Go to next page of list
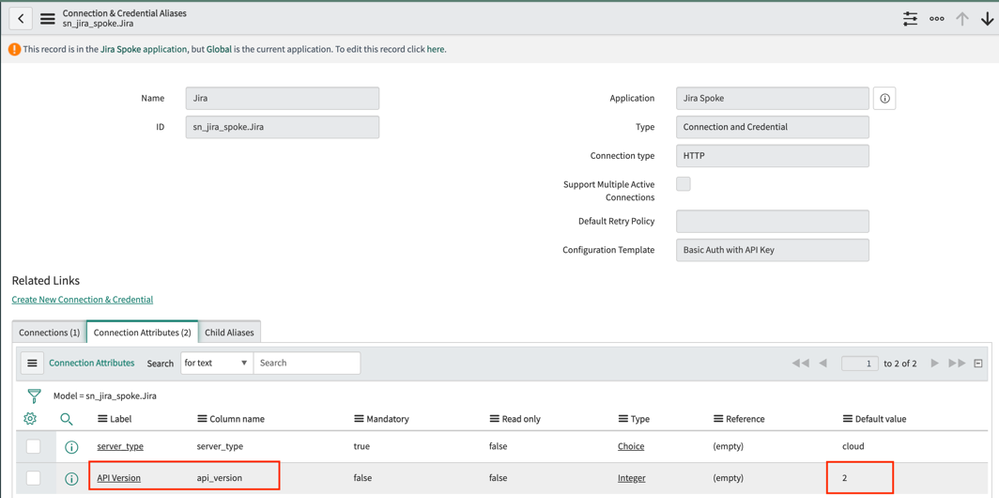Screen dimensions: 999x498 tap(935, 363)
